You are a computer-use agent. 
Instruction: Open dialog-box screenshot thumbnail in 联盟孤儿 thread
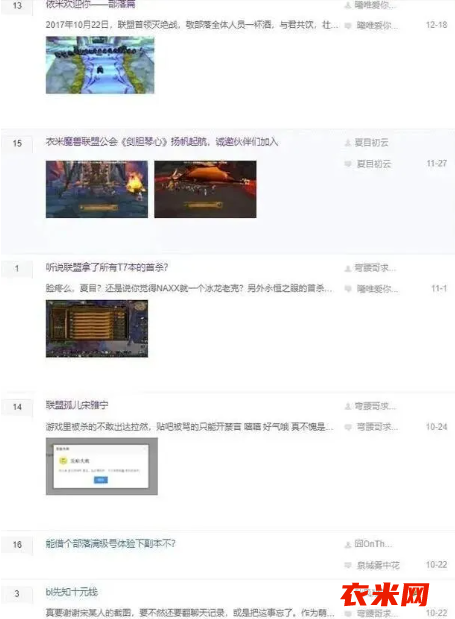click(102, 466)
